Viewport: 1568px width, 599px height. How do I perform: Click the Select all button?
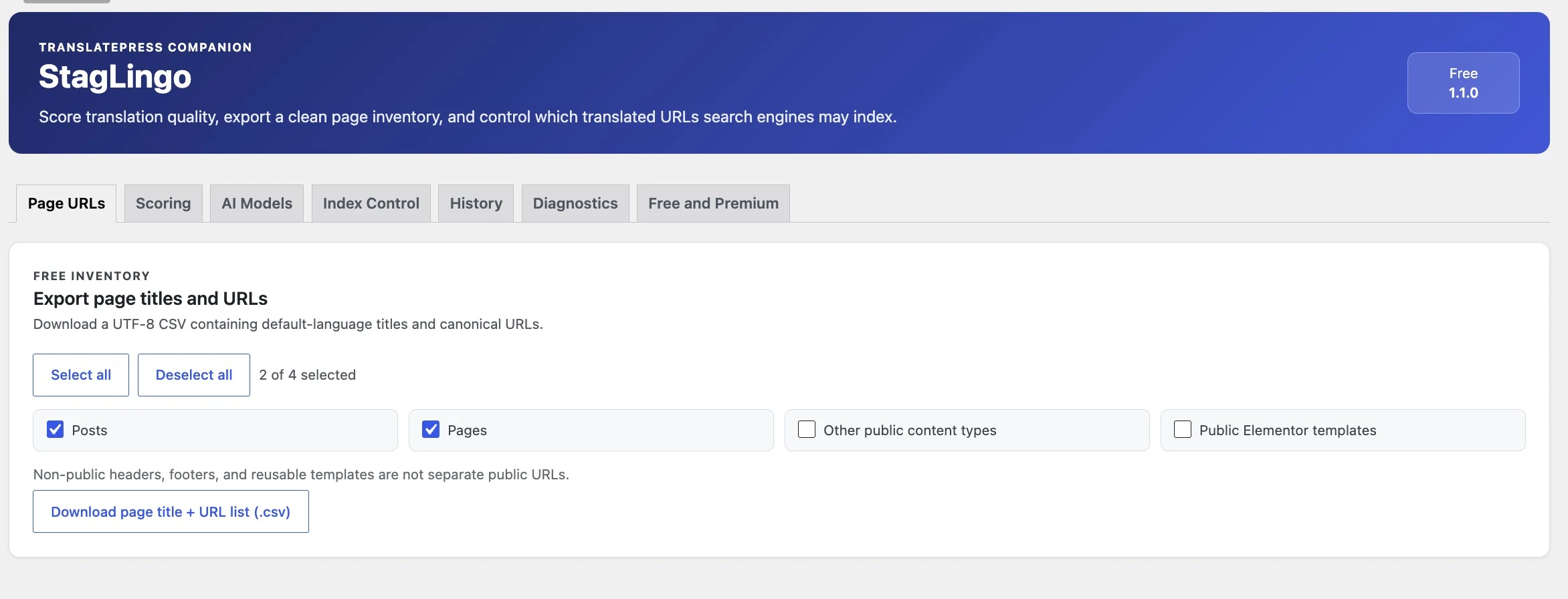coord(81,375)
